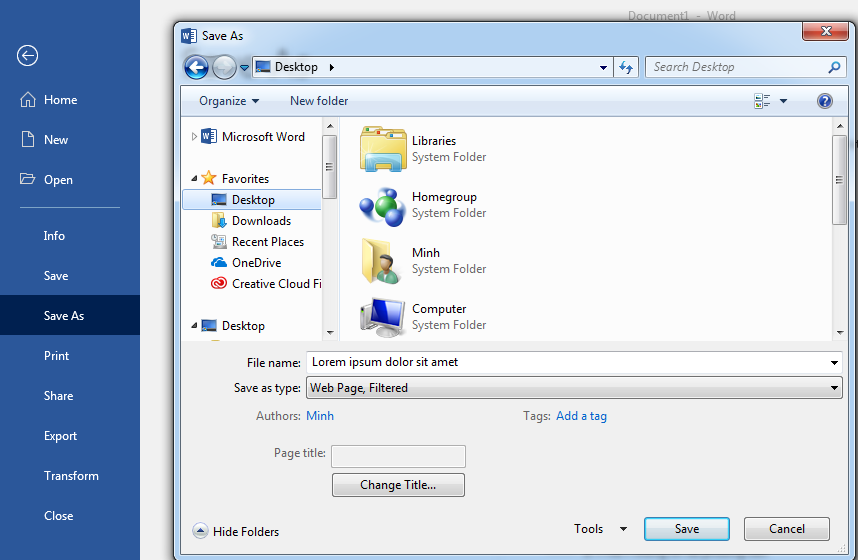Click the Word icon in Save As title bar

pos(189,36)
